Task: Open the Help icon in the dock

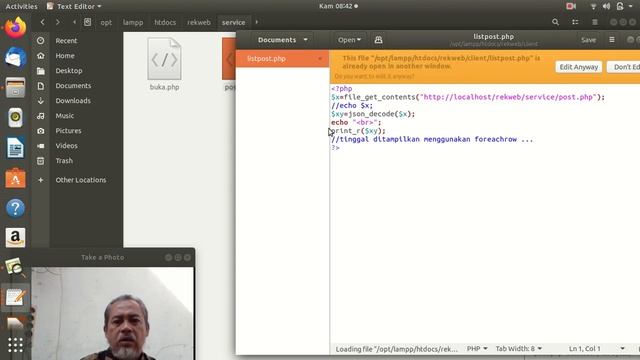Action: click(16, 208)
